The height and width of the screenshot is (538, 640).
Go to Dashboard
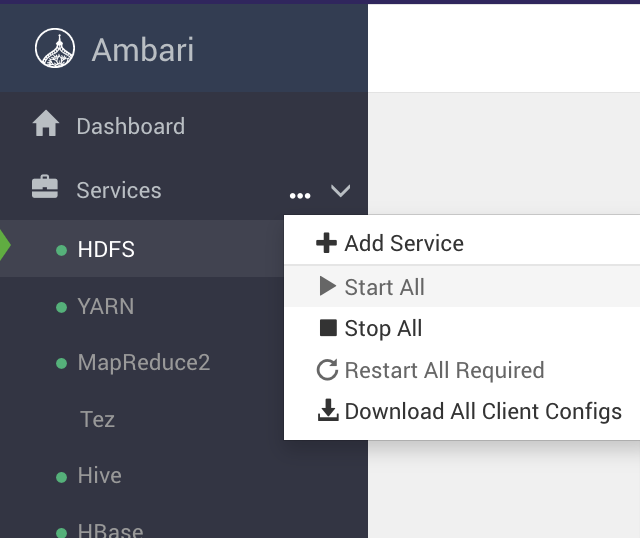click(x=131, y=126)
